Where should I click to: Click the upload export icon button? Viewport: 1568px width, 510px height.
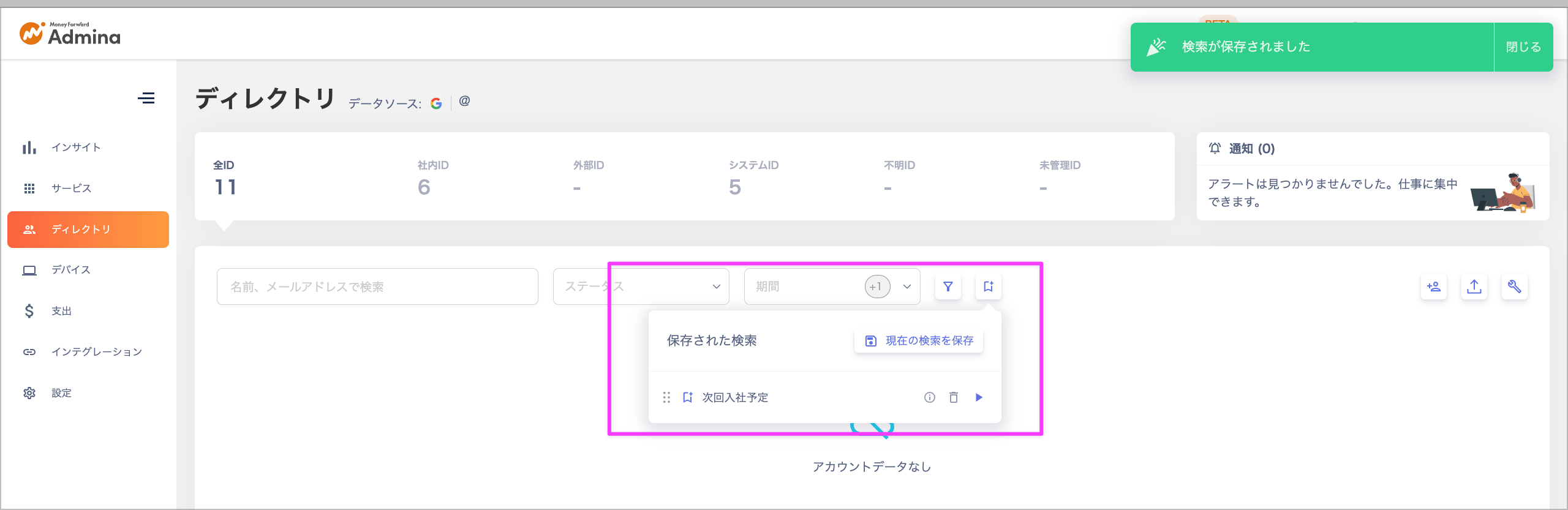(x=1474, y=287)
